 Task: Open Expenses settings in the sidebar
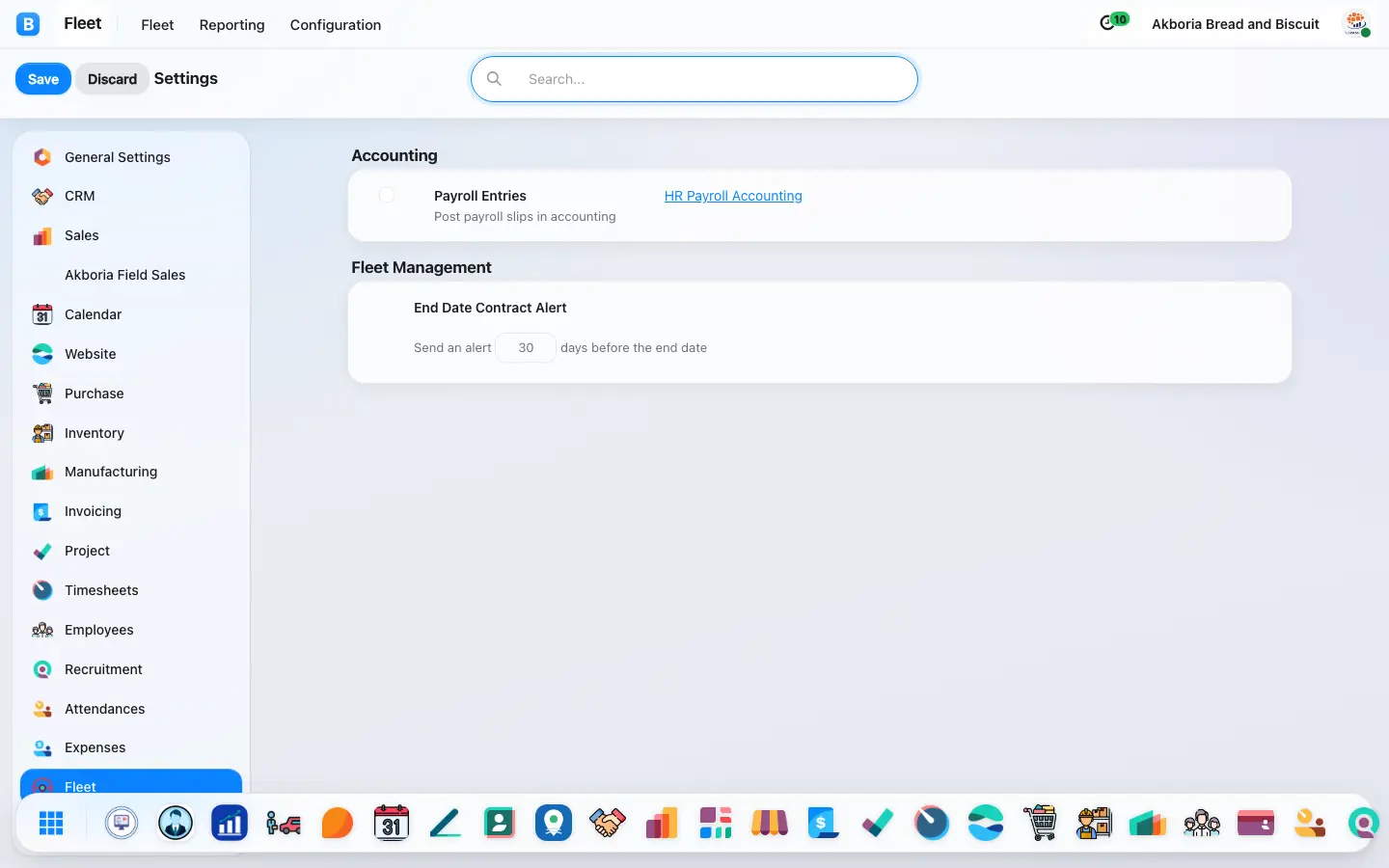pos(131,748)
